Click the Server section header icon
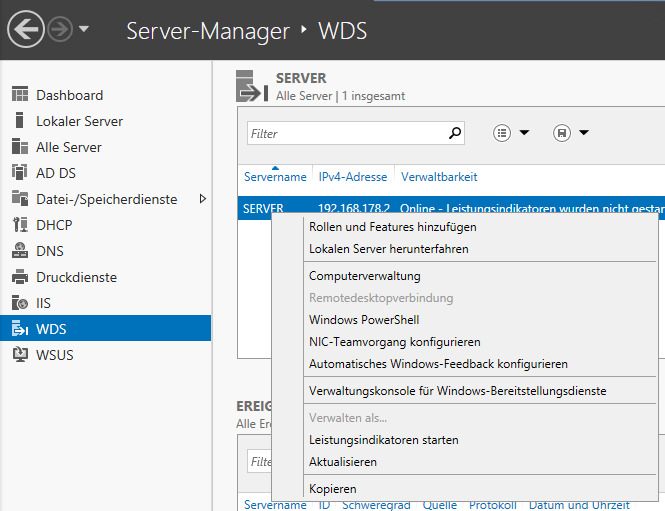This screenshot has width=665, height=511. [x=252, y=86]
